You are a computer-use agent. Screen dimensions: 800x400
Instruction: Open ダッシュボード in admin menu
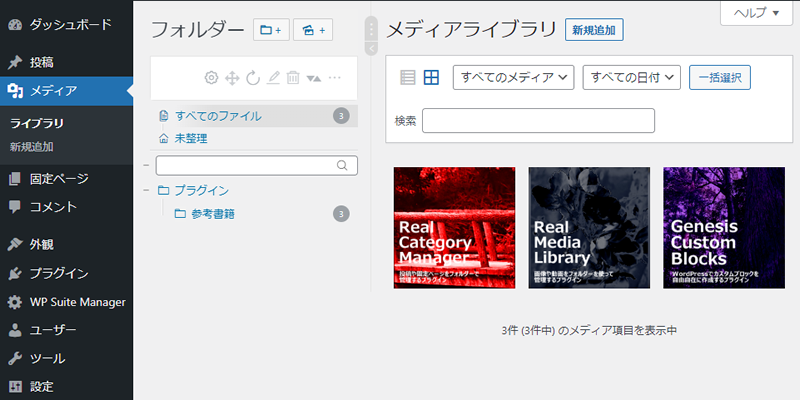coord(66,24)
